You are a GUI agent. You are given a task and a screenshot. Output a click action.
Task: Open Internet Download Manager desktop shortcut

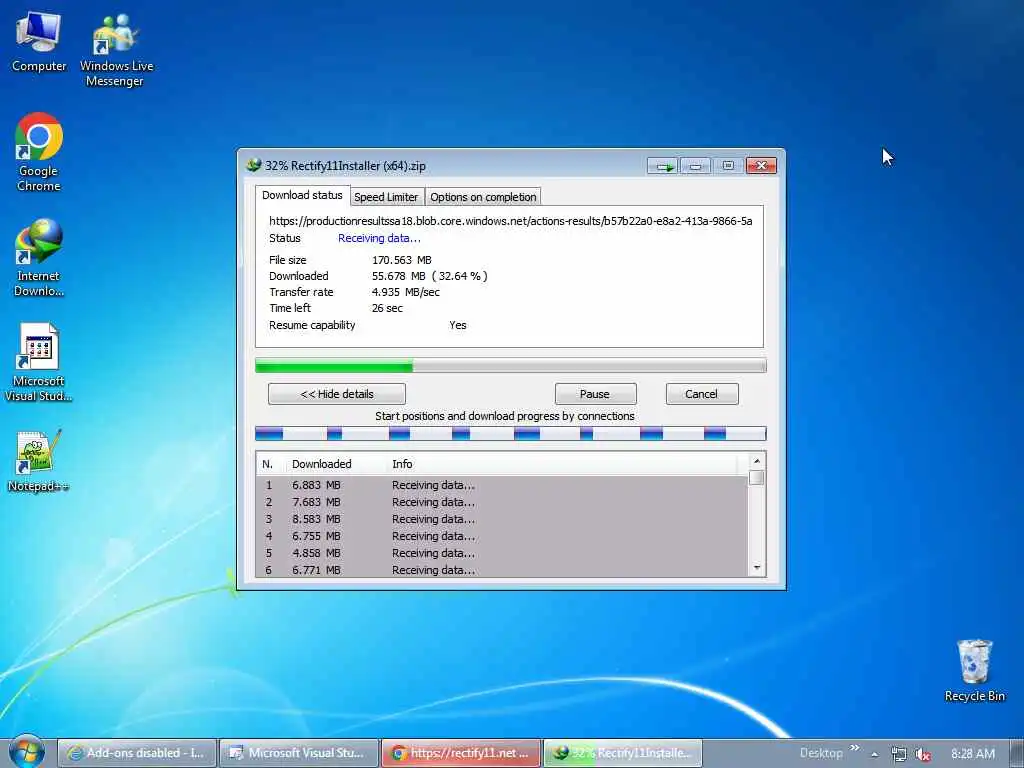coord(39,257)
